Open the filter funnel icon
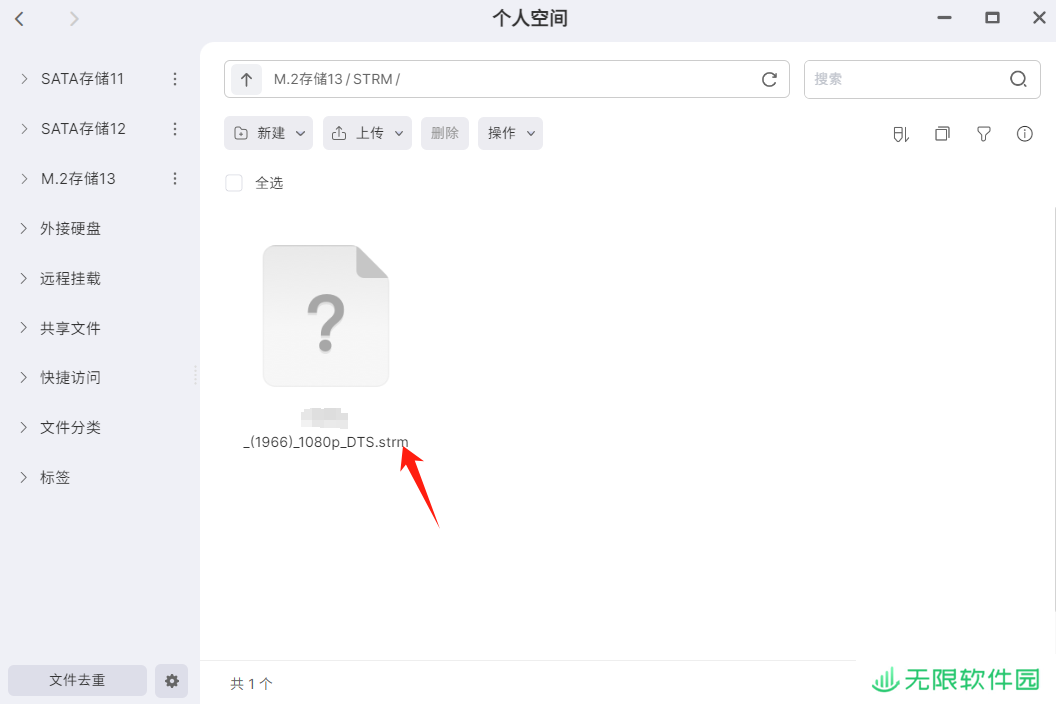Viewport: 1056px width, 704px height. [983, 134]
